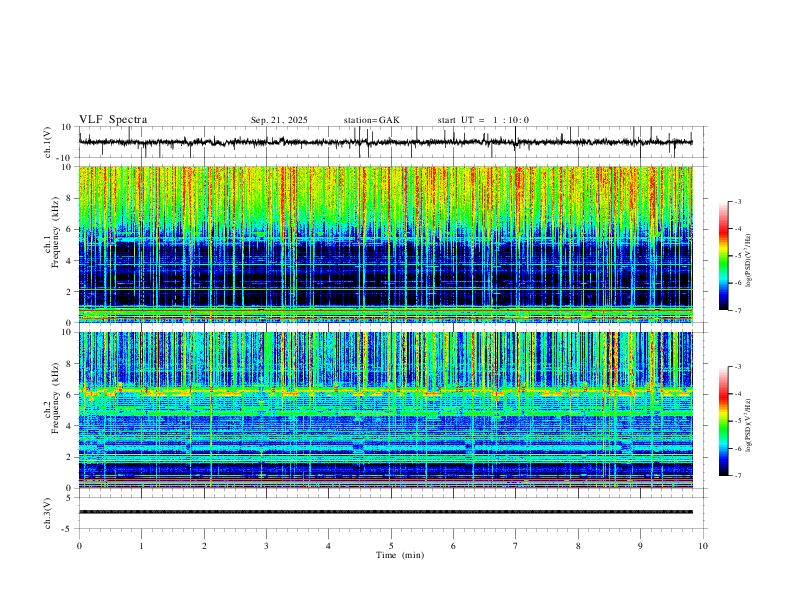Screen dimensions: 792x612
Task: Click the "VLF Spectra" title text
Action: [113, 120]
